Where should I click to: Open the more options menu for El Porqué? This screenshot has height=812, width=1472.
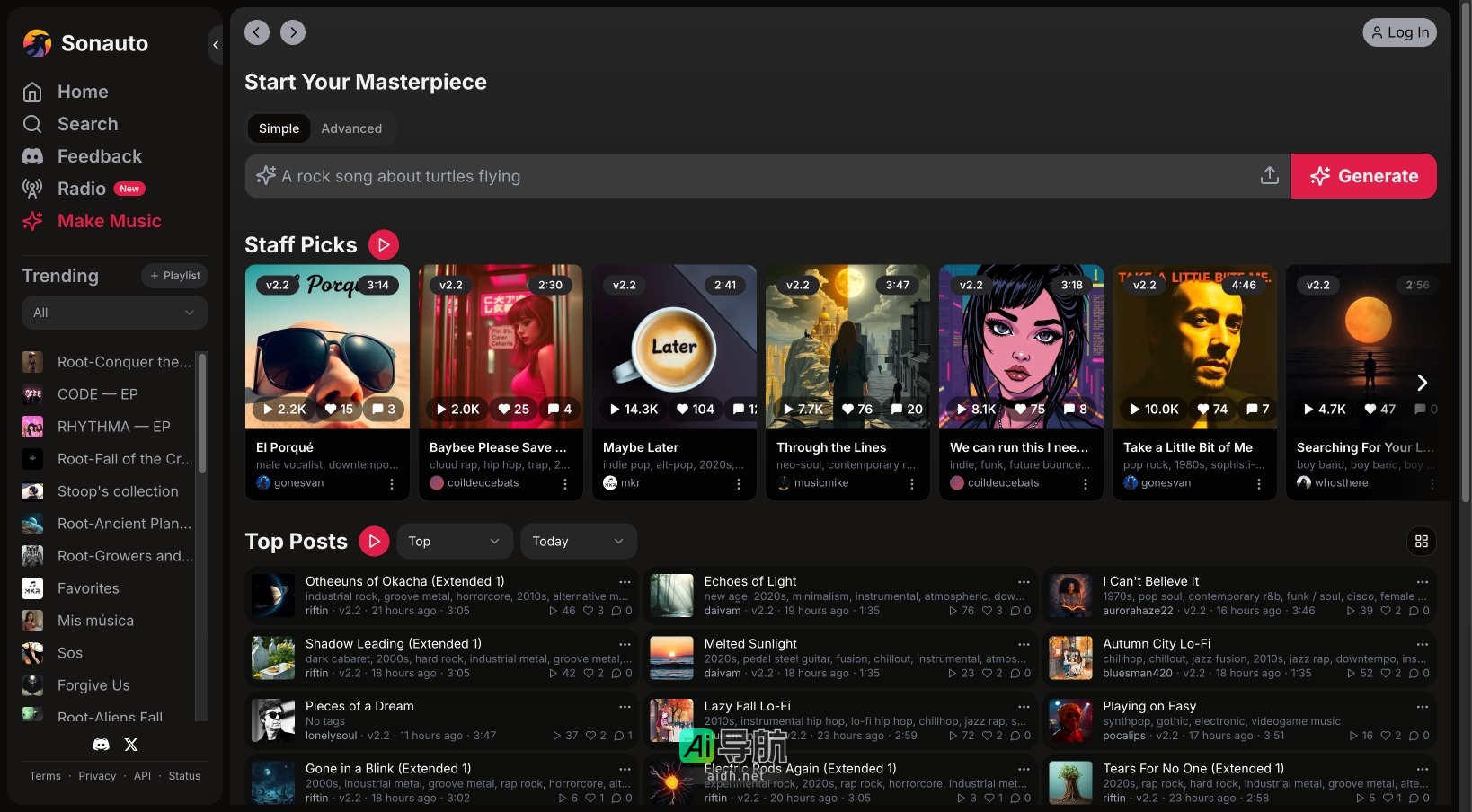pyautogui.click(x=392, y=483)
